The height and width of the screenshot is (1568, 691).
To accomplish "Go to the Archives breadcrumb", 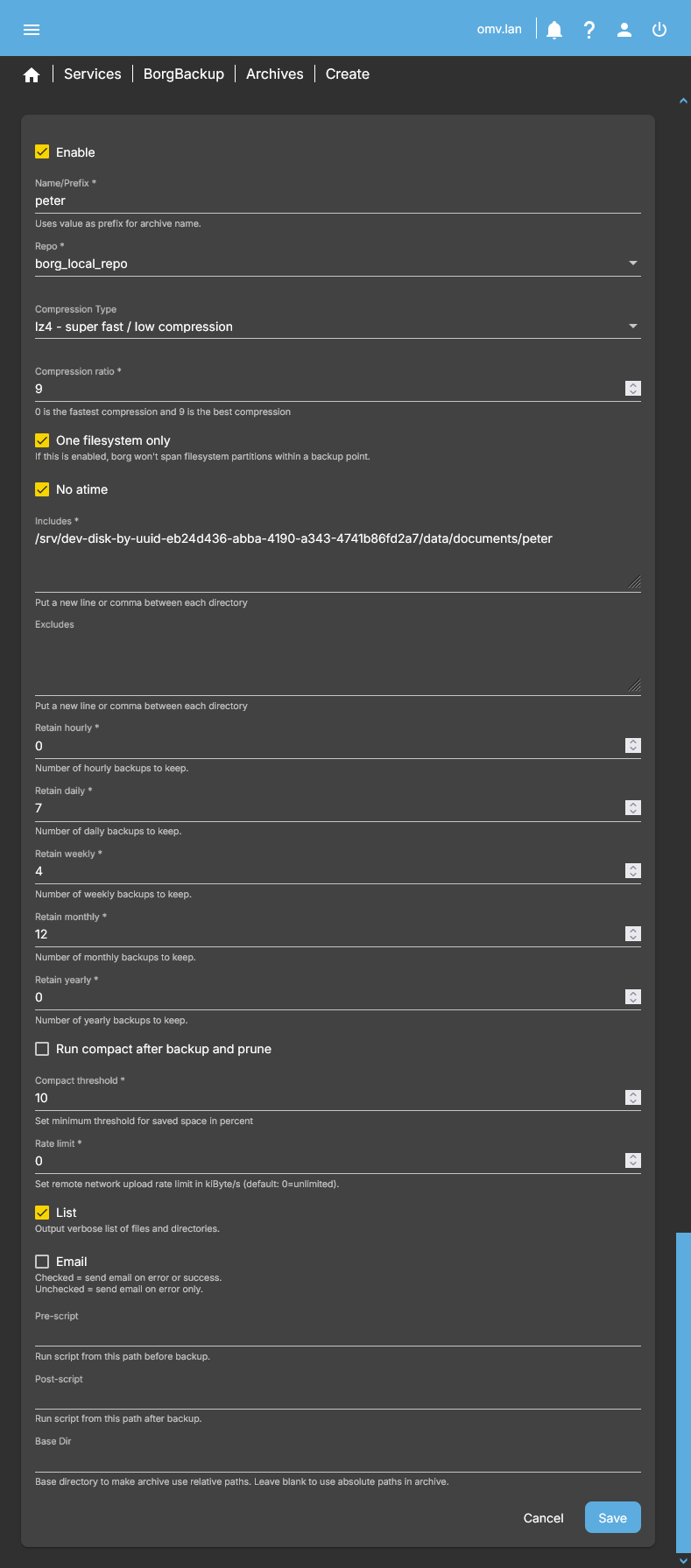I will (x=274, y=74).
